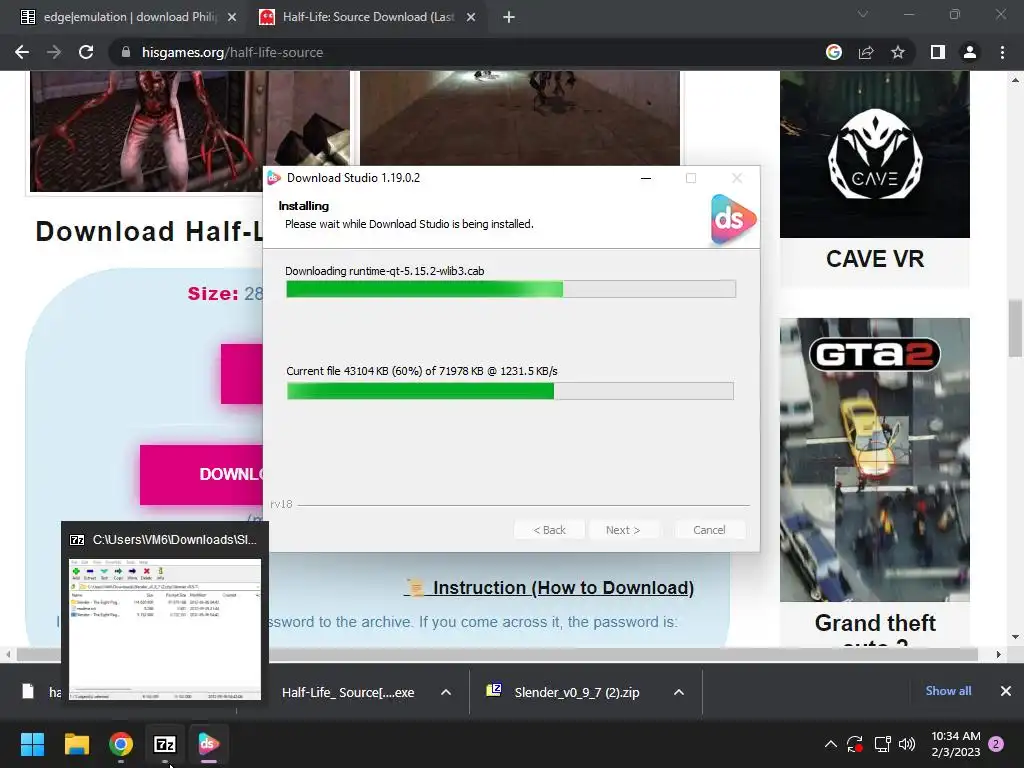The width and height of the screenshot is (1024, 768).
Task: Open Chrome three-dot menu
Action: pos(1002,52)
